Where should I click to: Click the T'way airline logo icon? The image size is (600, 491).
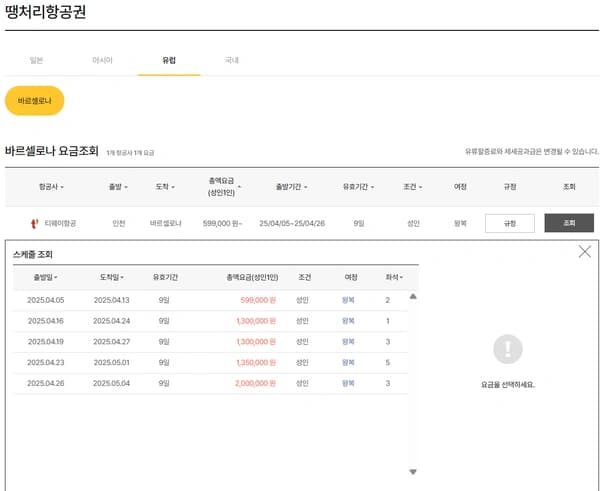(x=34, y=223)
